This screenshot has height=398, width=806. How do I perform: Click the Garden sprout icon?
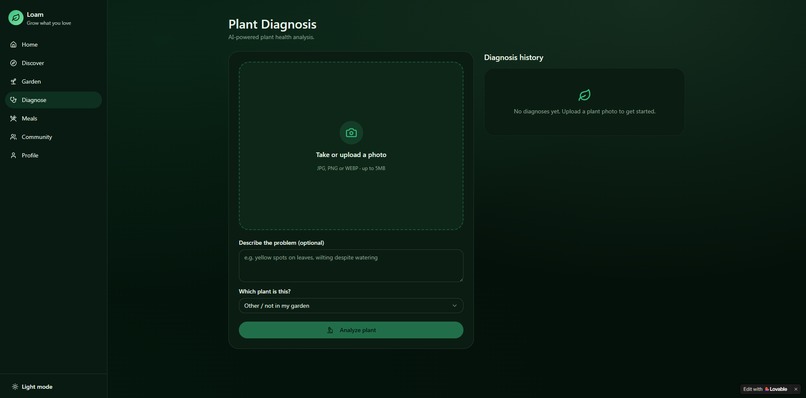(13, 82)
